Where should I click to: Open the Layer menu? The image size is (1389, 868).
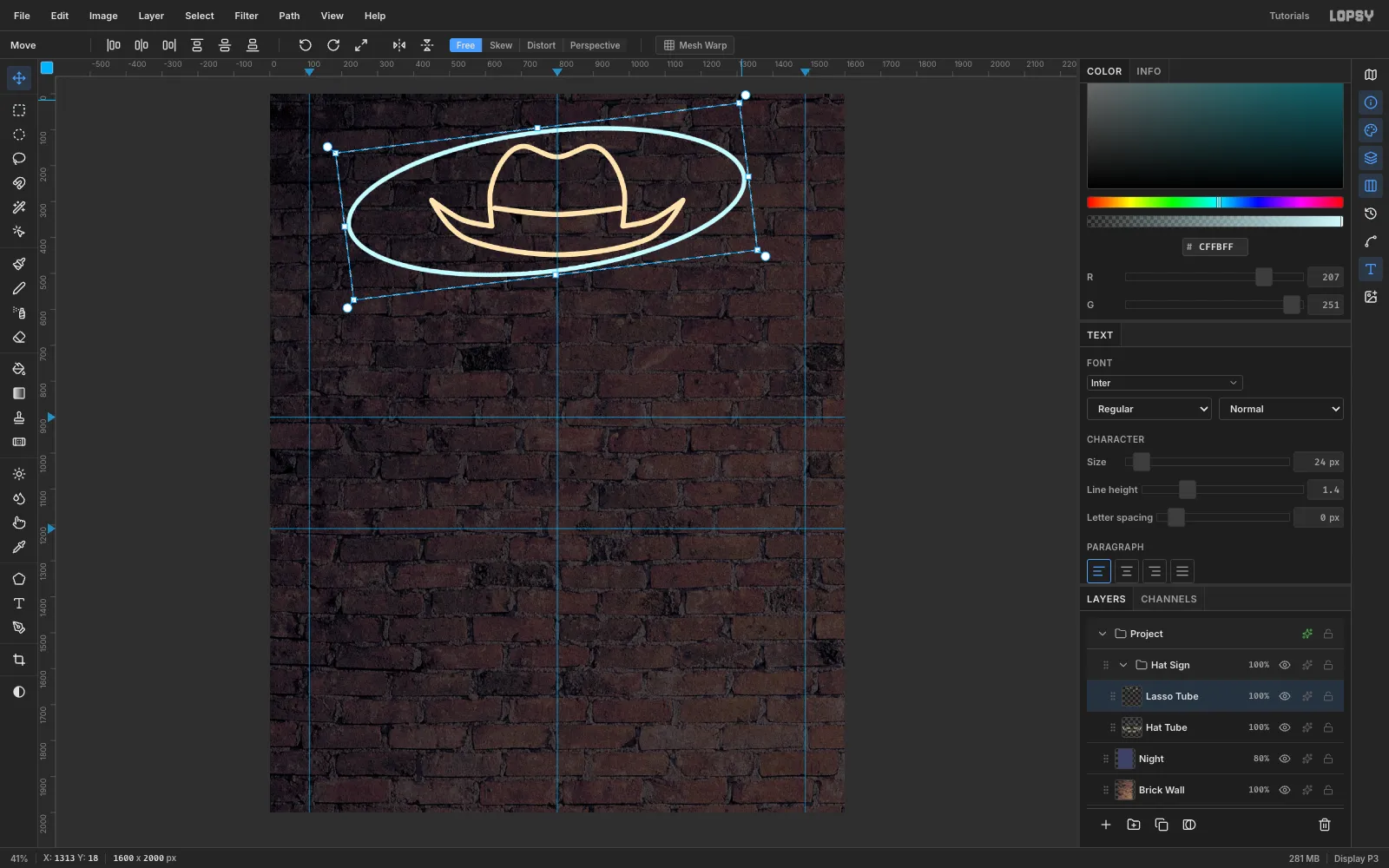click(x=151, y=16)
